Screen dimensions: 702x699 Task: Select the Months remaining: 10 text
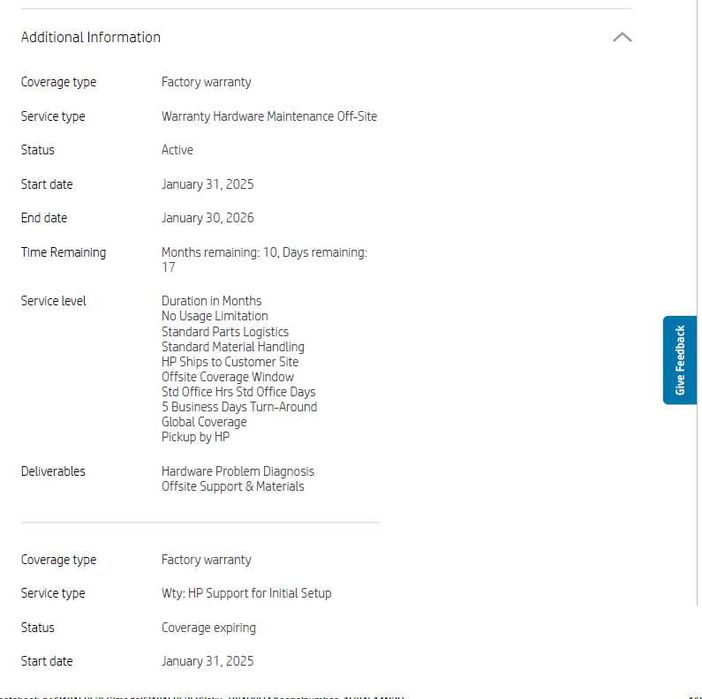pos(219,252)
